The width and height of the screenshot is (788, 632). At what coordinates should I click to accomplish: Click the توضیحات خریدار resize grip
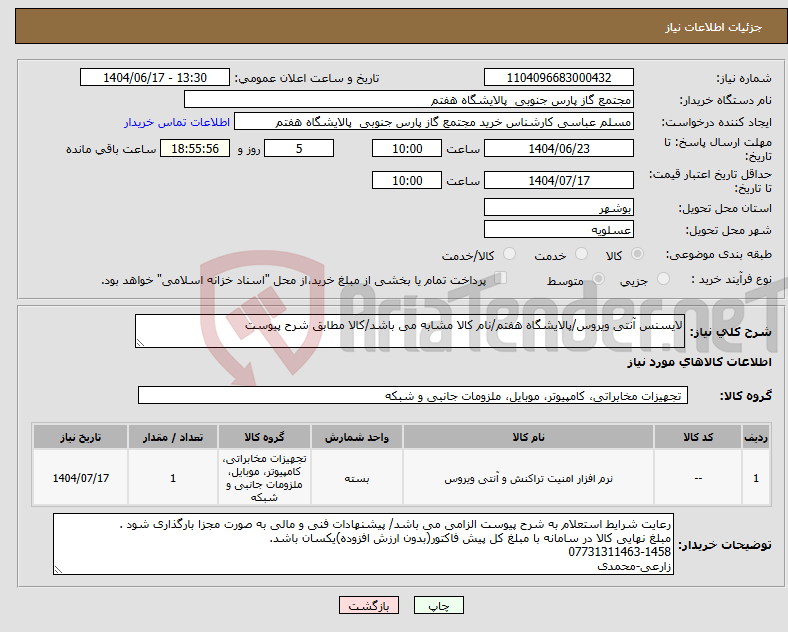58,570
